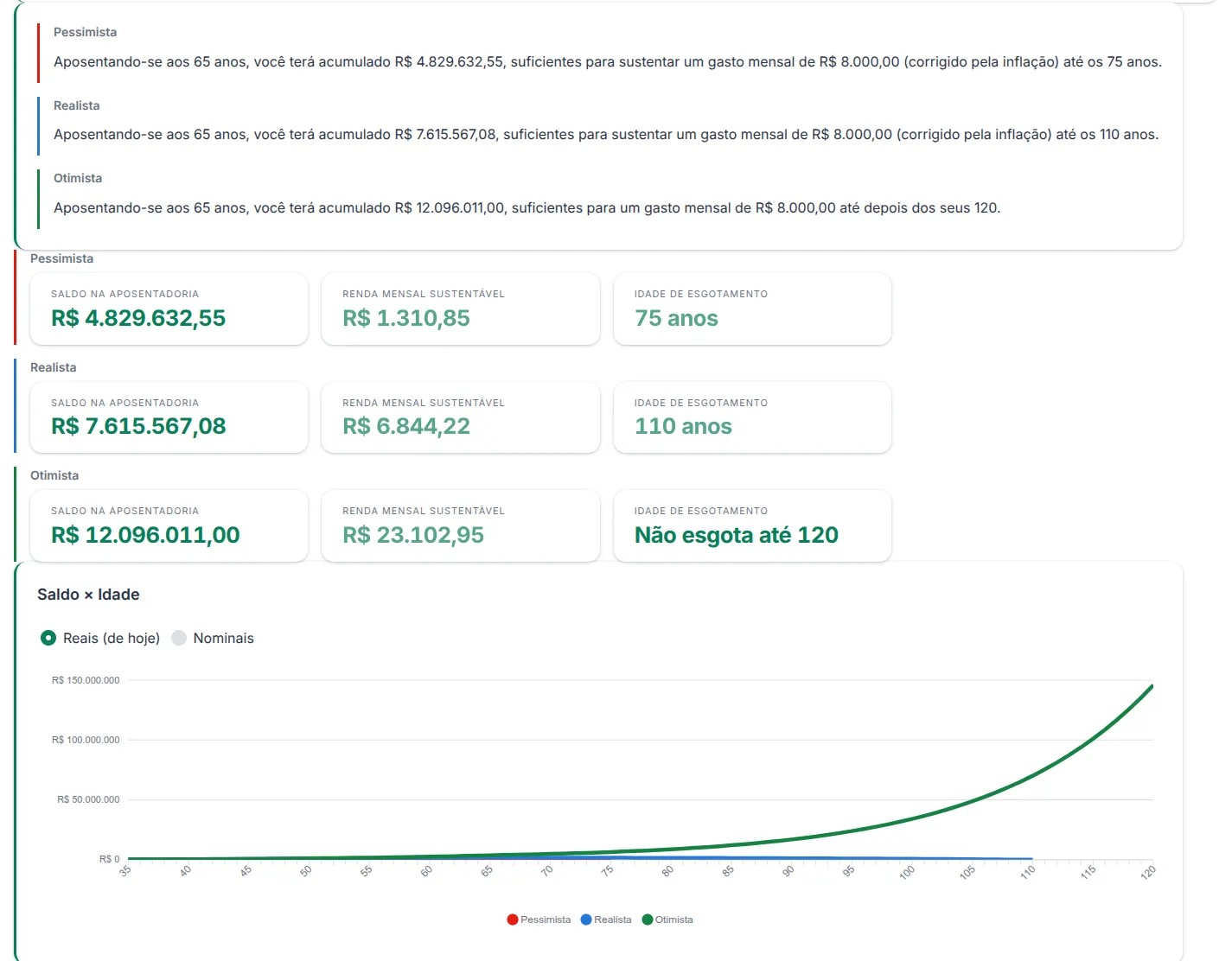The image size is (1232, 961).
Task: Click the green Otimista legend color dot
Action: point(648,920)
